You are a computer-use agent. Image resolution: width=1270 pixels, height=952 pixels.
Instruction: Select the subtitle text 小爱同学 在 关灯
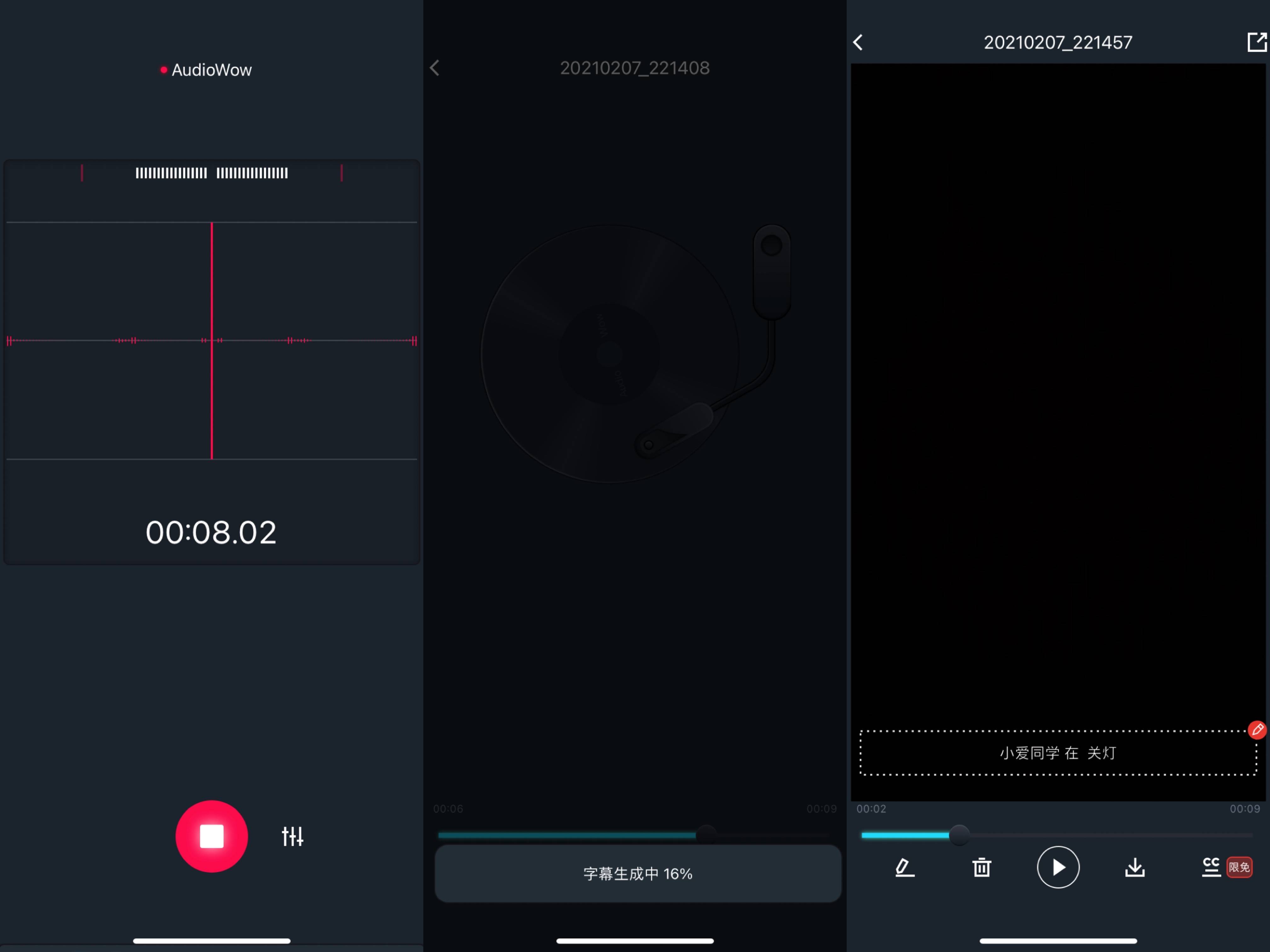pyautogui.click(x=1058, y=753)
